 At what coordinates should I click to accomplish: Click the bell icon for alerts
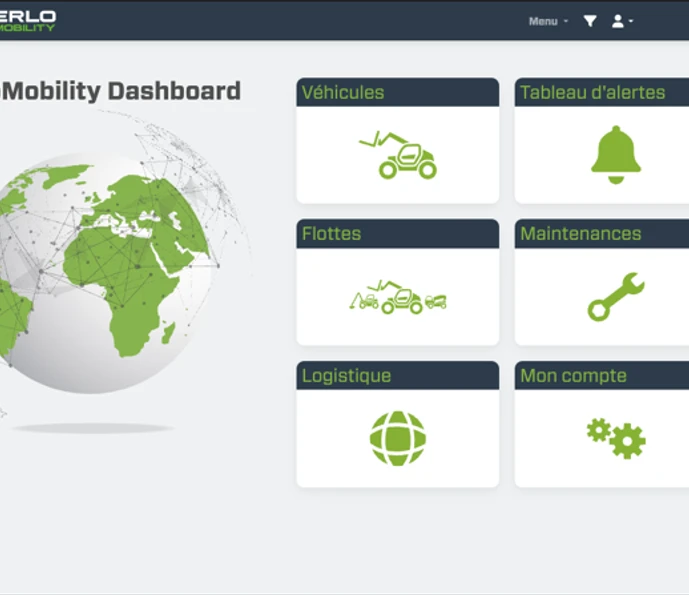pyautogui.click(x=615, y=156)
